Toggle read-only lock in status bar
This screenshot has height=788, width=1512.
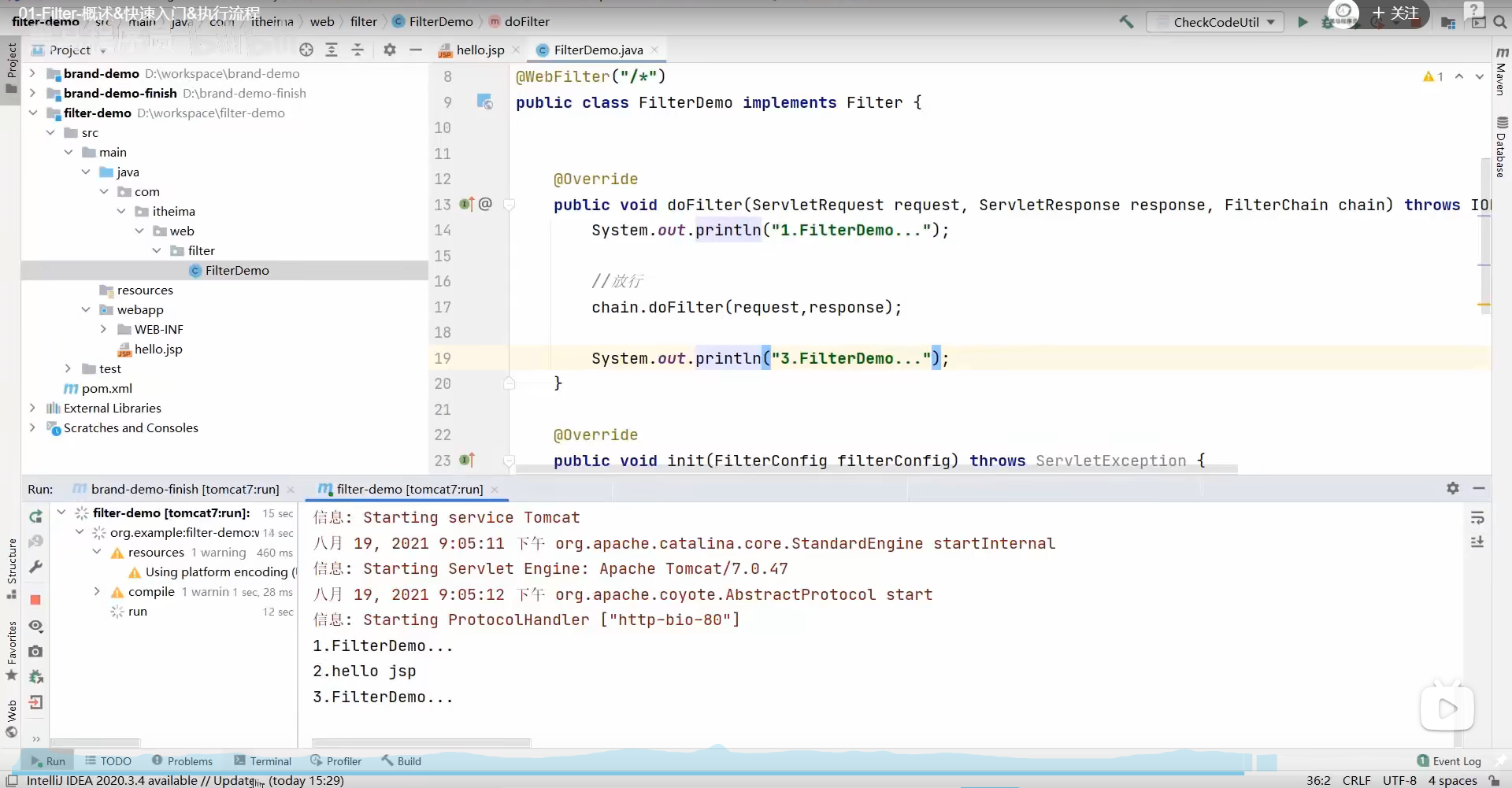click(1494, 780)
